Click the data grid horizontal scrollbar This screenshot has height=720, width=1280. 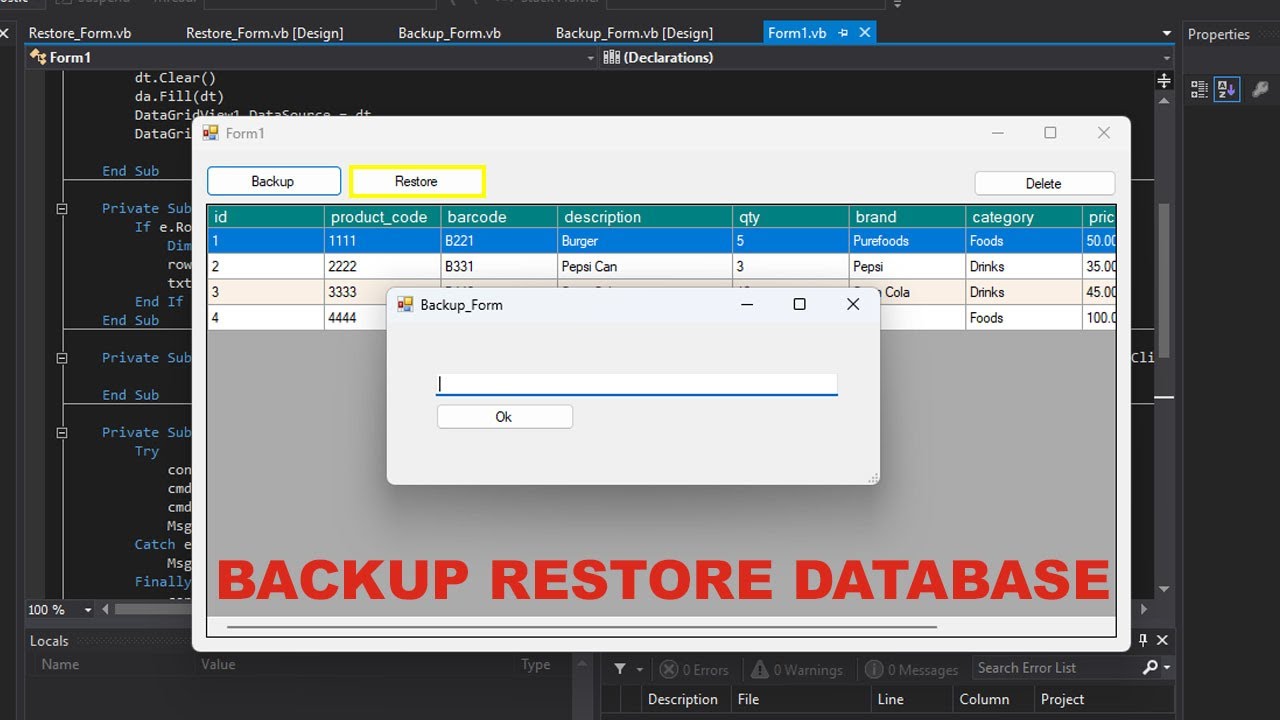[580, 627]
